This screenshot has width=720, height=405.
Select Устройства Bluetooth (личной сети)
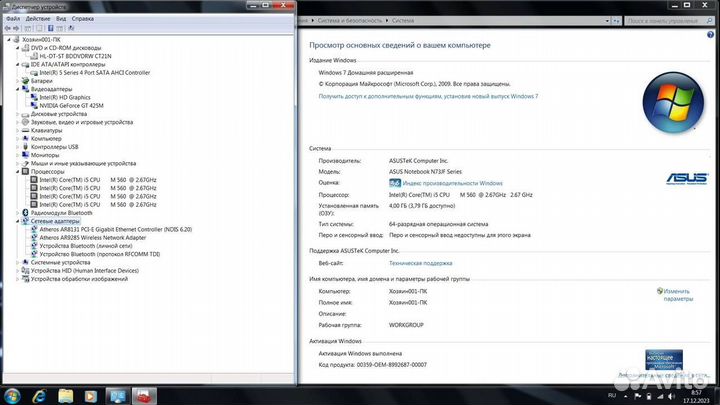[x=86, y=246]
